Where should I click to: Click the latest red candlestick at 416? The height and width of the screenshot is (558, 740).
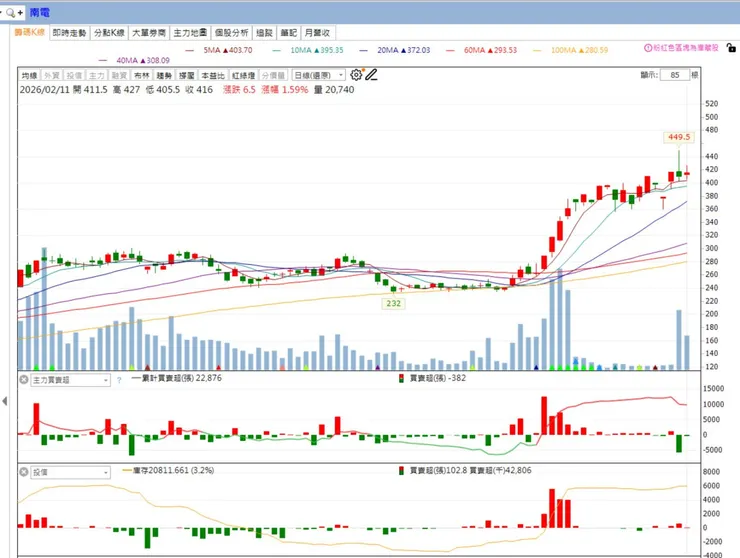687,174
